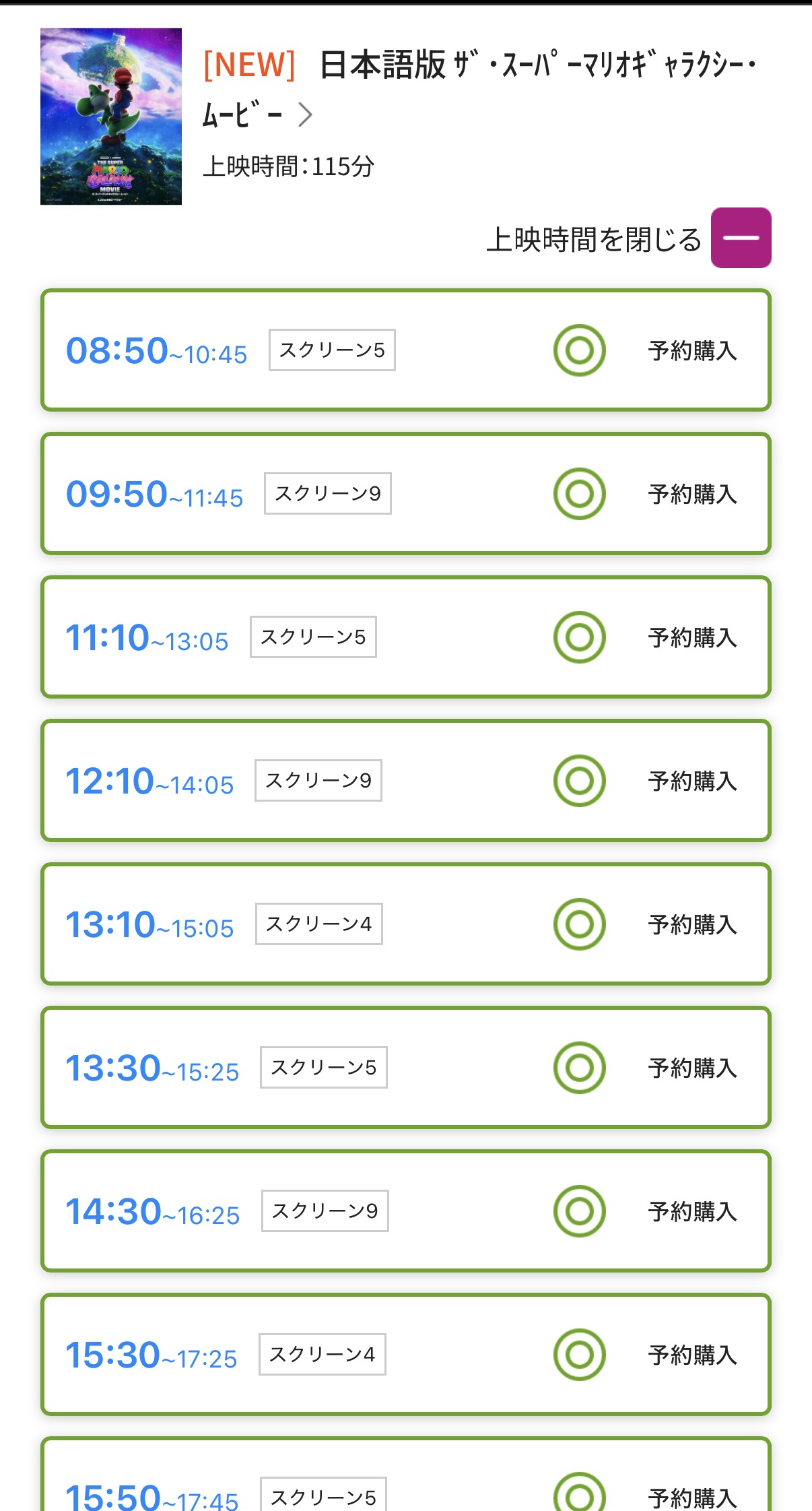
Task: Click availability circle icon for 12:10 showing
Action: tap(579, 781)
